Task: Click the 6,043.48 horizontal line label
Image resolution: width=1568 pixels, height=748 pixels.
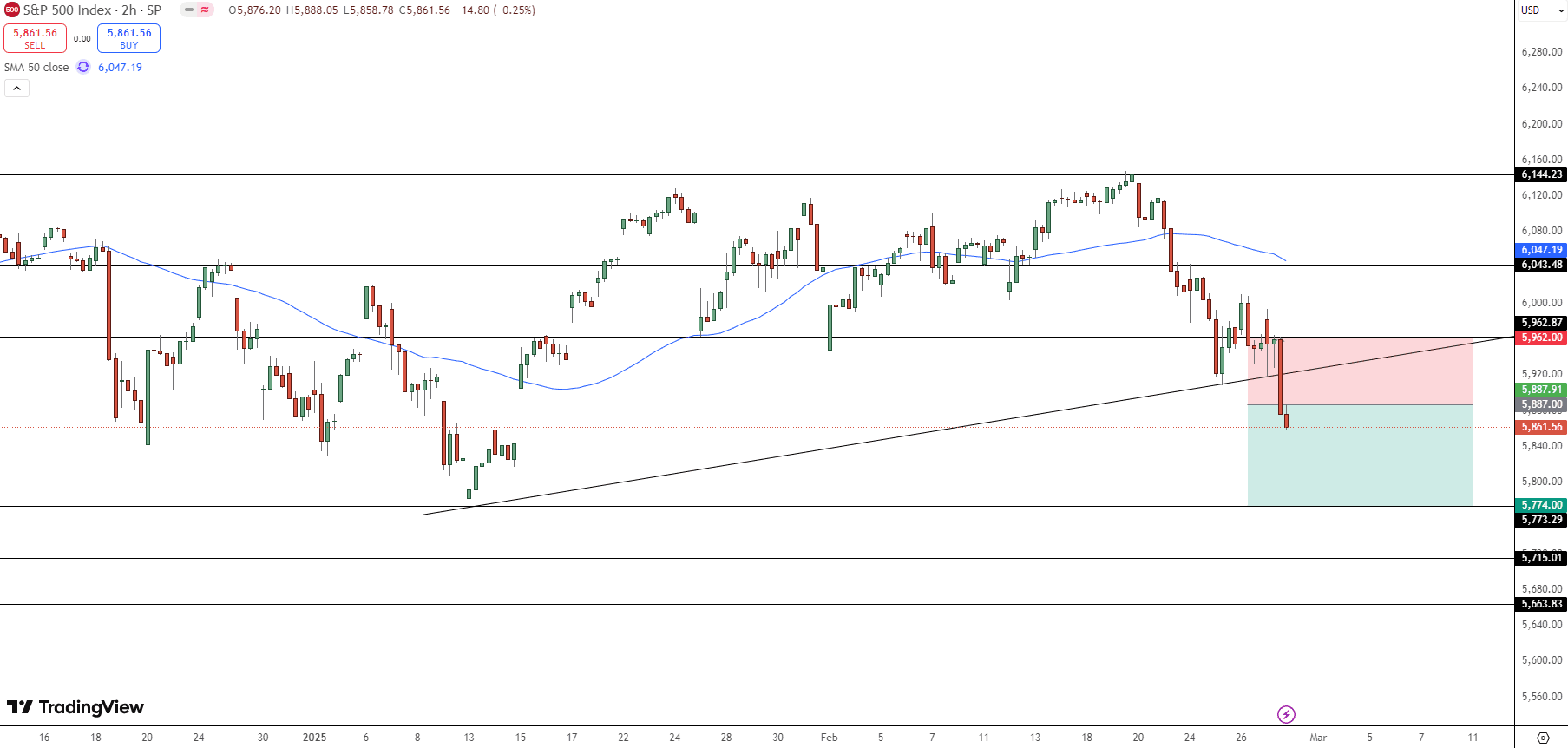Action: (x=1542, y=265)
